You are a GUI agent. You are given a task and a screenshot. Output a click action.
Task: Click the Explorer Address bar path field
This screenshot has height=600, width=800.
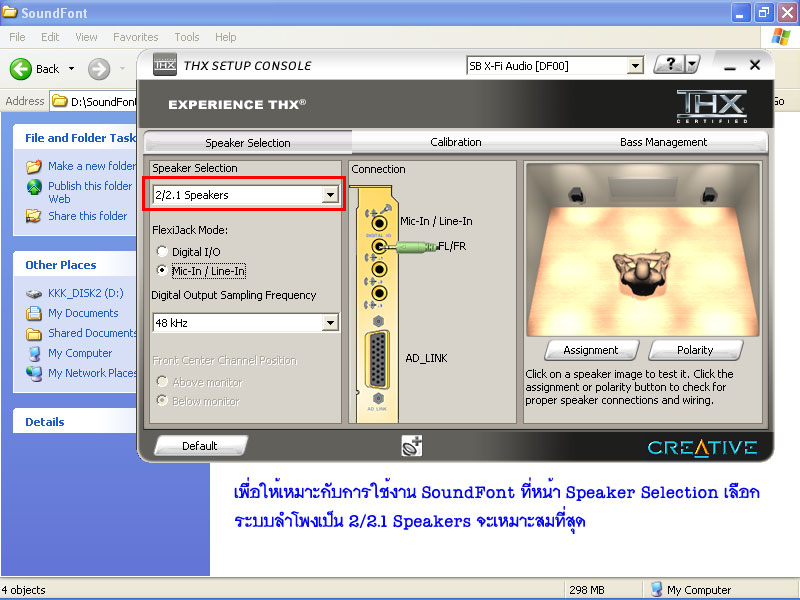click(93, 101)
